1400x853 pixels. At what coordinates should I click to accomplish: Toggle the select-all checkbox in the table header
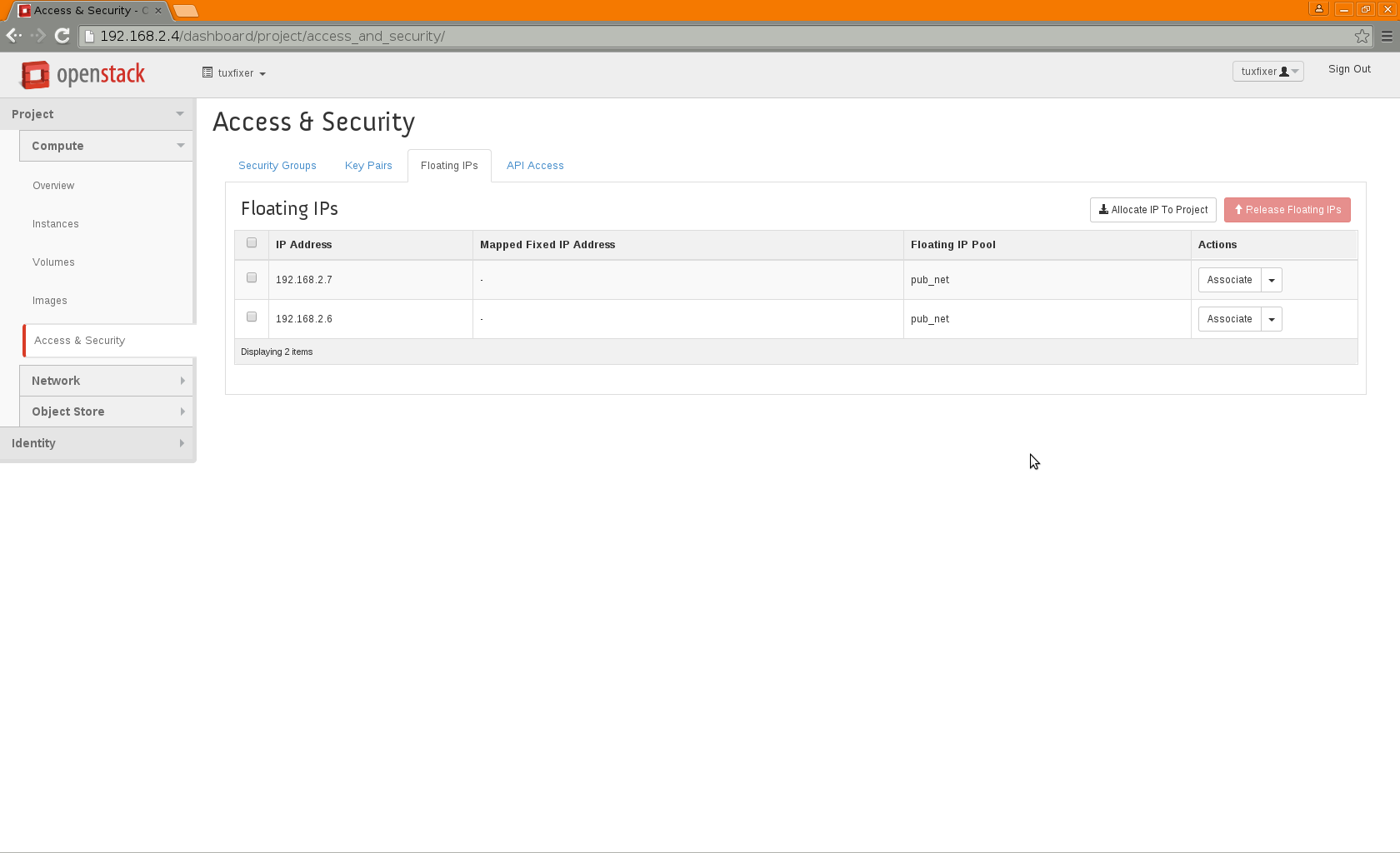click(252, 243)
